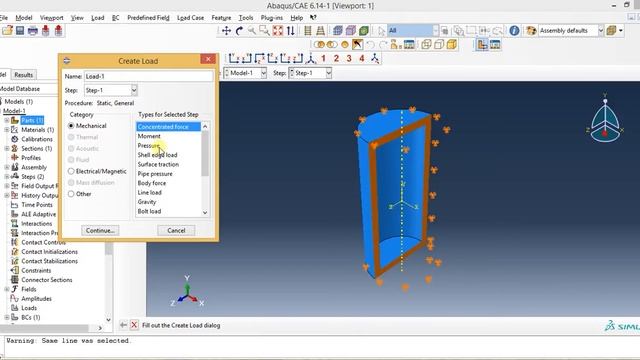Screen dimensions: 640x360
Task: Expand the Sections (1) node
Action: point(7,149)
